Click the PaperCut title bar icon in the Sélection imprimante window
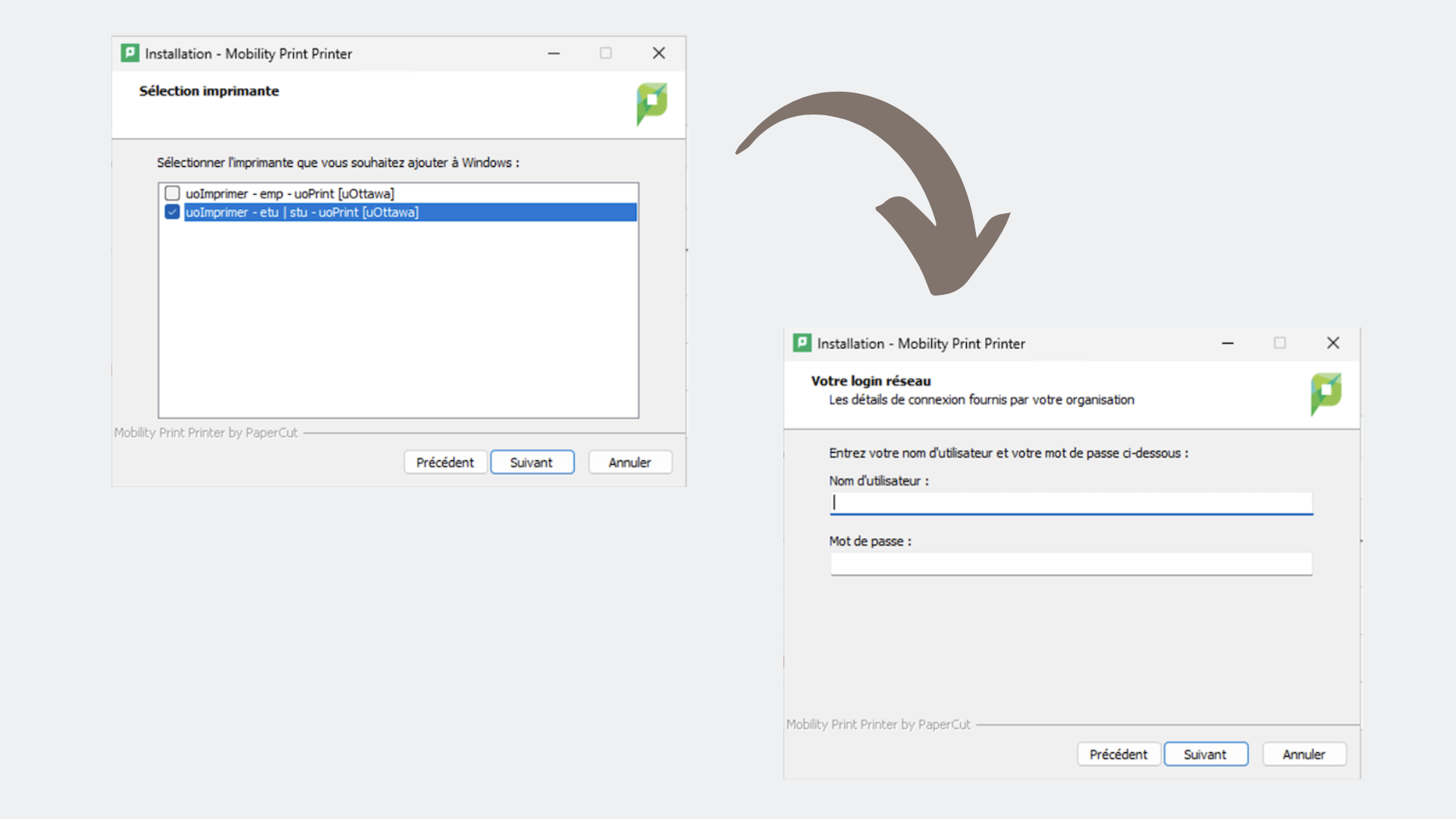The width and height of the screenshot is (1456, 819). click(130, 53)
